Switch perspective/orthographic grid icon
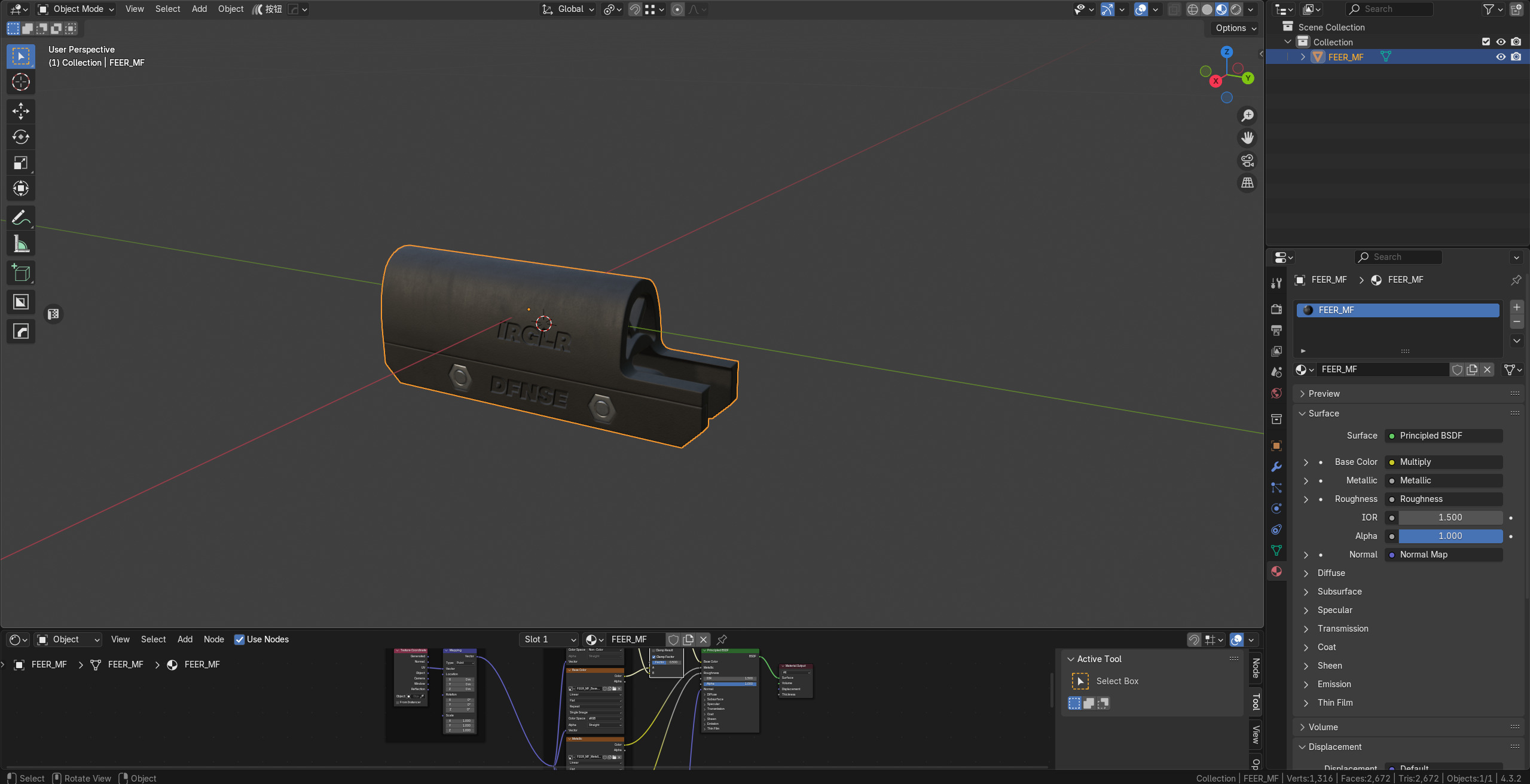Screen dimensions: 1530x784 pyautogui.click(x=1247, y=183)
